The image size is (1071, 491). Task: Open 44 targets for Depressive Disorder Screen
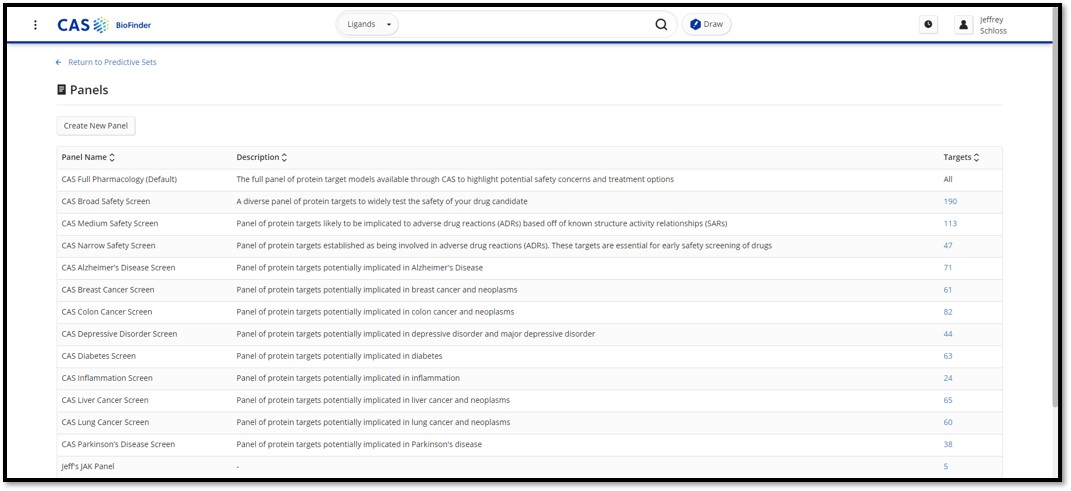pos(948,334)
